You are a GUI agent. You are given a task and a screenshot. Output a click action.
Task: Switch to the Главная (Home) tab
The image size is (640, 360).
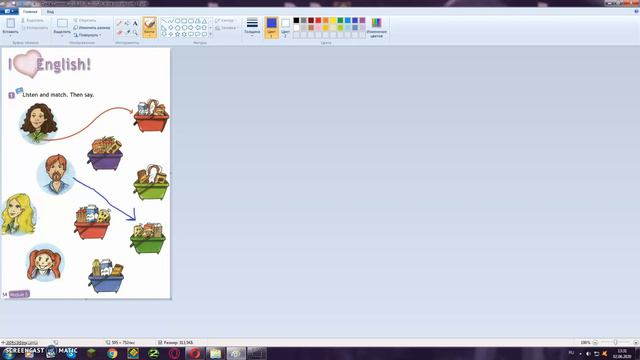pos(30,12)
